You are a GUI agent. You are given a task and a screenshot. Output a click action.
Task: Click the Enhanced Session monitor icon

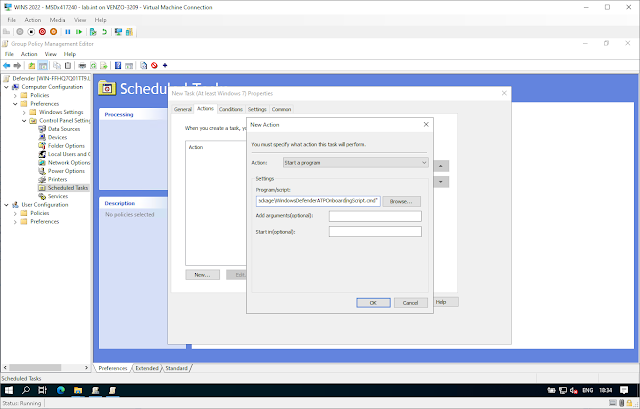point(118,32)
